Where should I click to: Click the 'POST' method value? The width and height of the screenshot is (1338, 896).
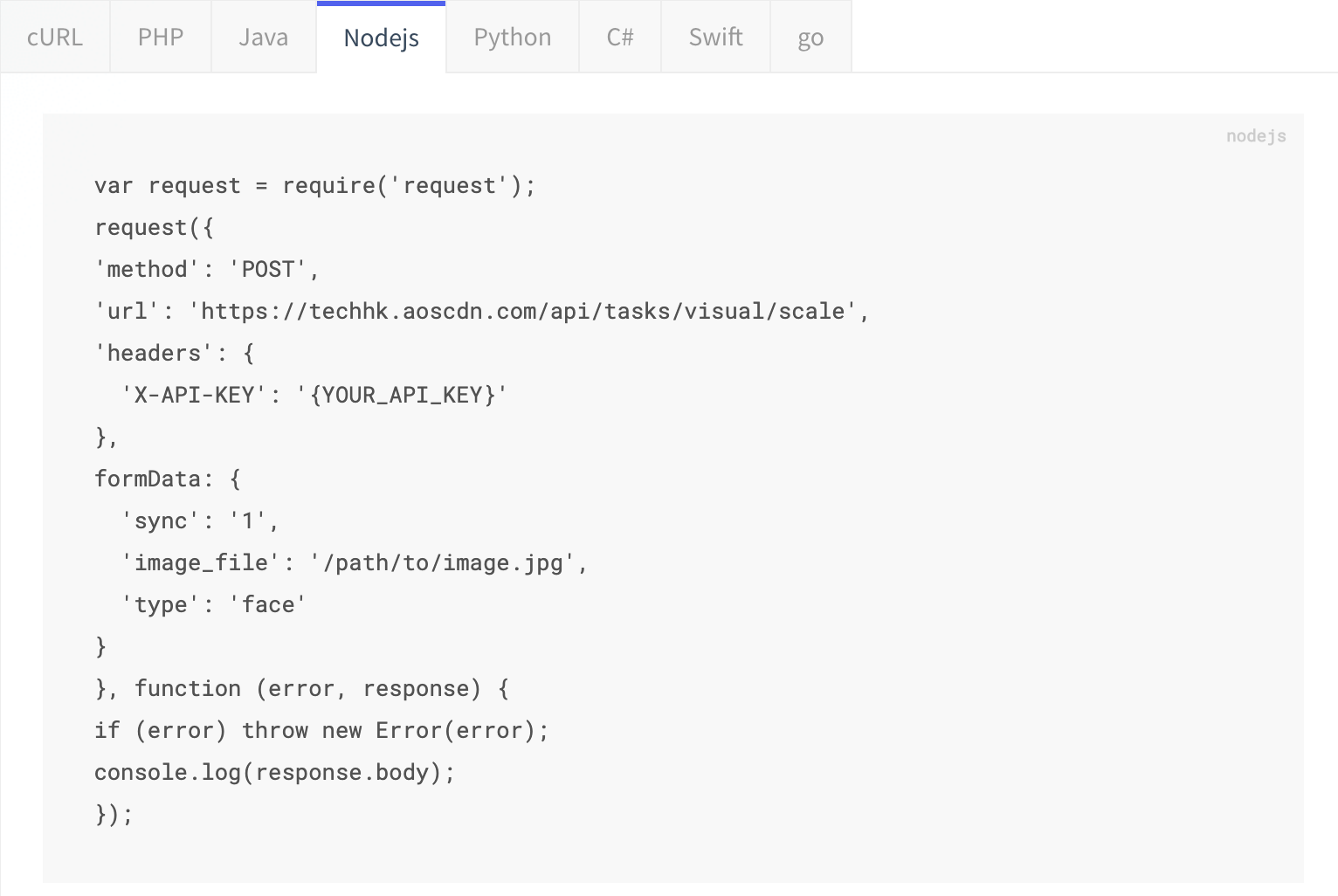[268, 270]
